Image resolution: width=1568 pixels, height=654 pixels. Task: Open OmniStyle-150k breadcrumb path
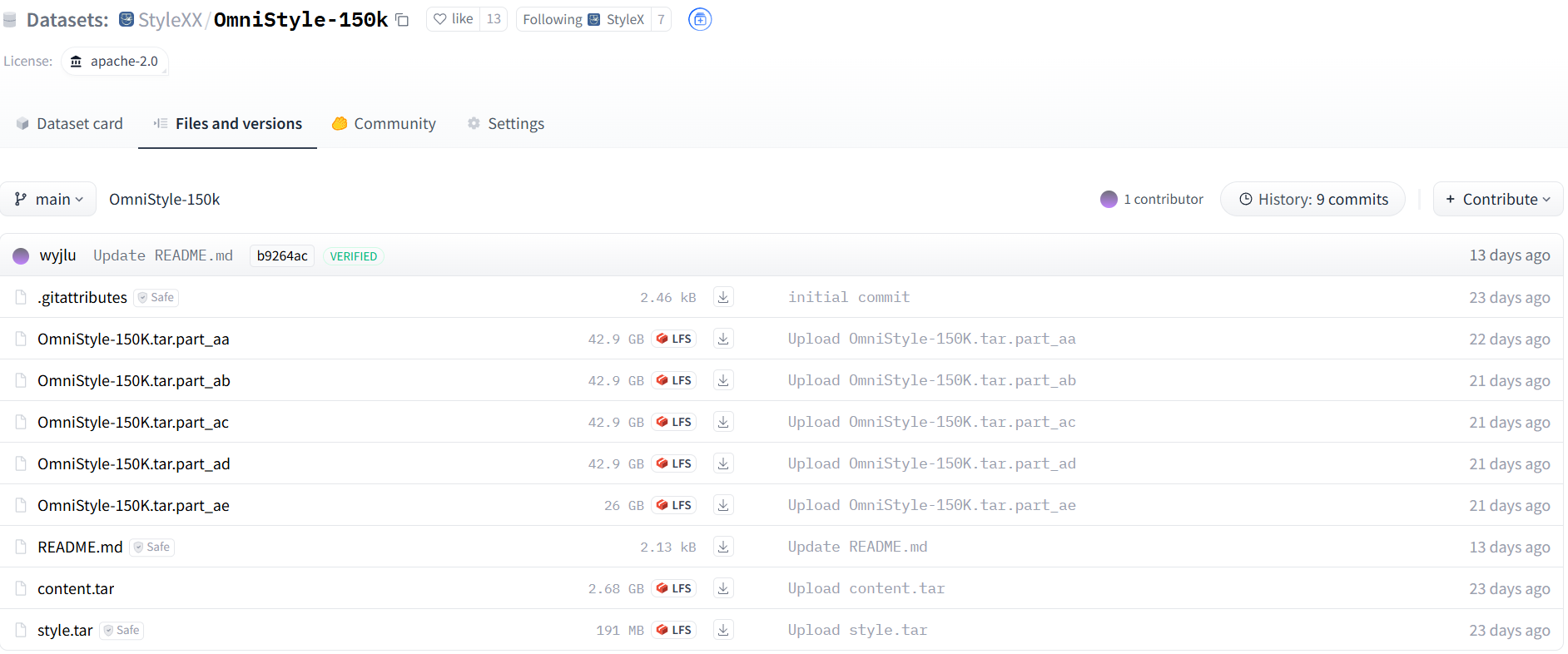164,200
